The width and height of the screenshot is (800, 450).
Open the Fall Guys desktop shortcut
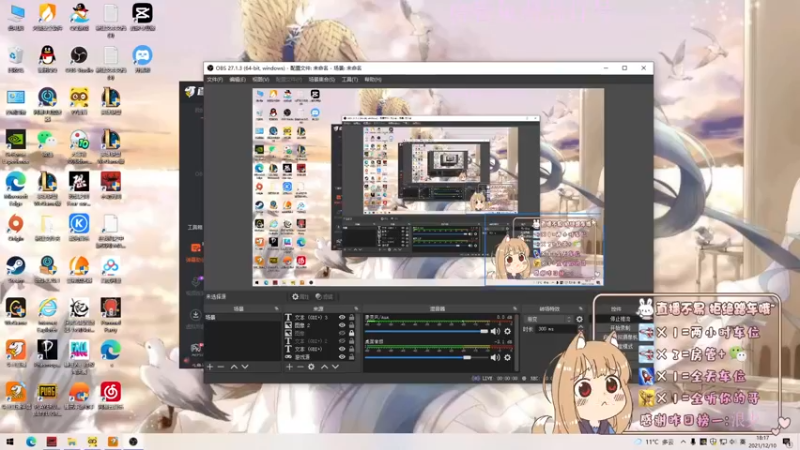[79, 356]
